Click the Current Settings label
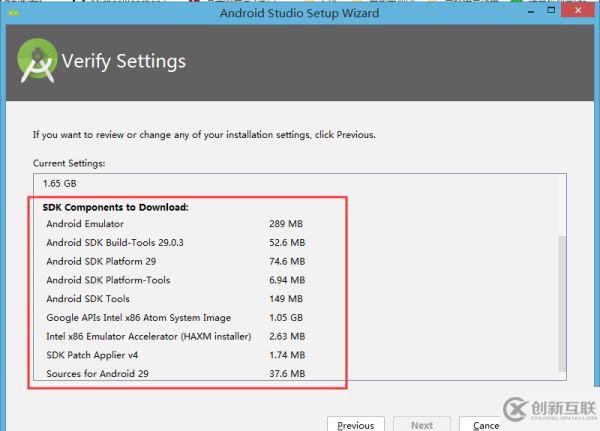 [69, 163]
